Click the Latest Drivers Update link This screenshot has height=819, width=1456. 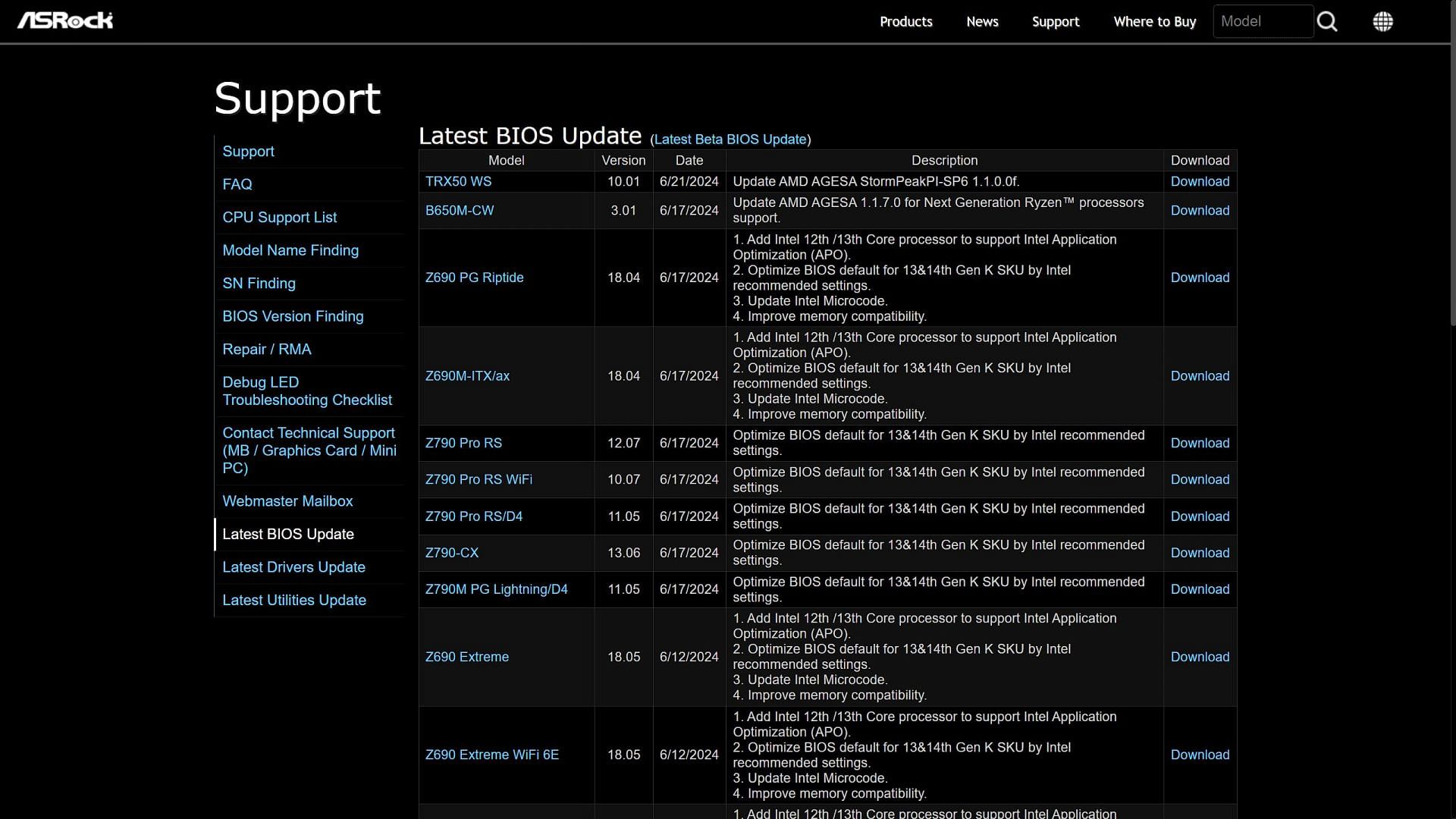pos(294,567)
